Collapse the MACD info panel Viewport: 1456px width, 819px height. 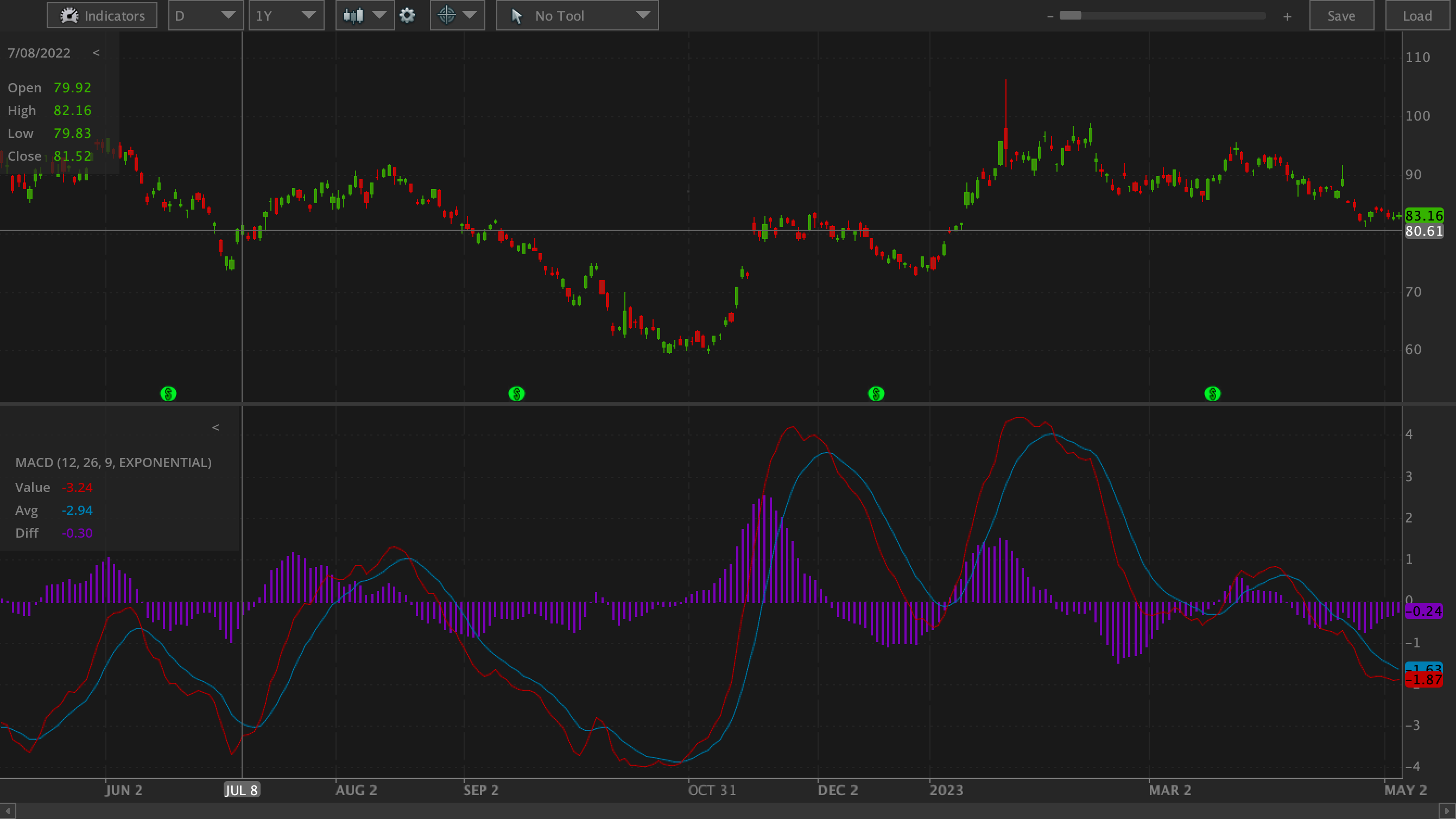pyautogui.click(x=216, y=427)
